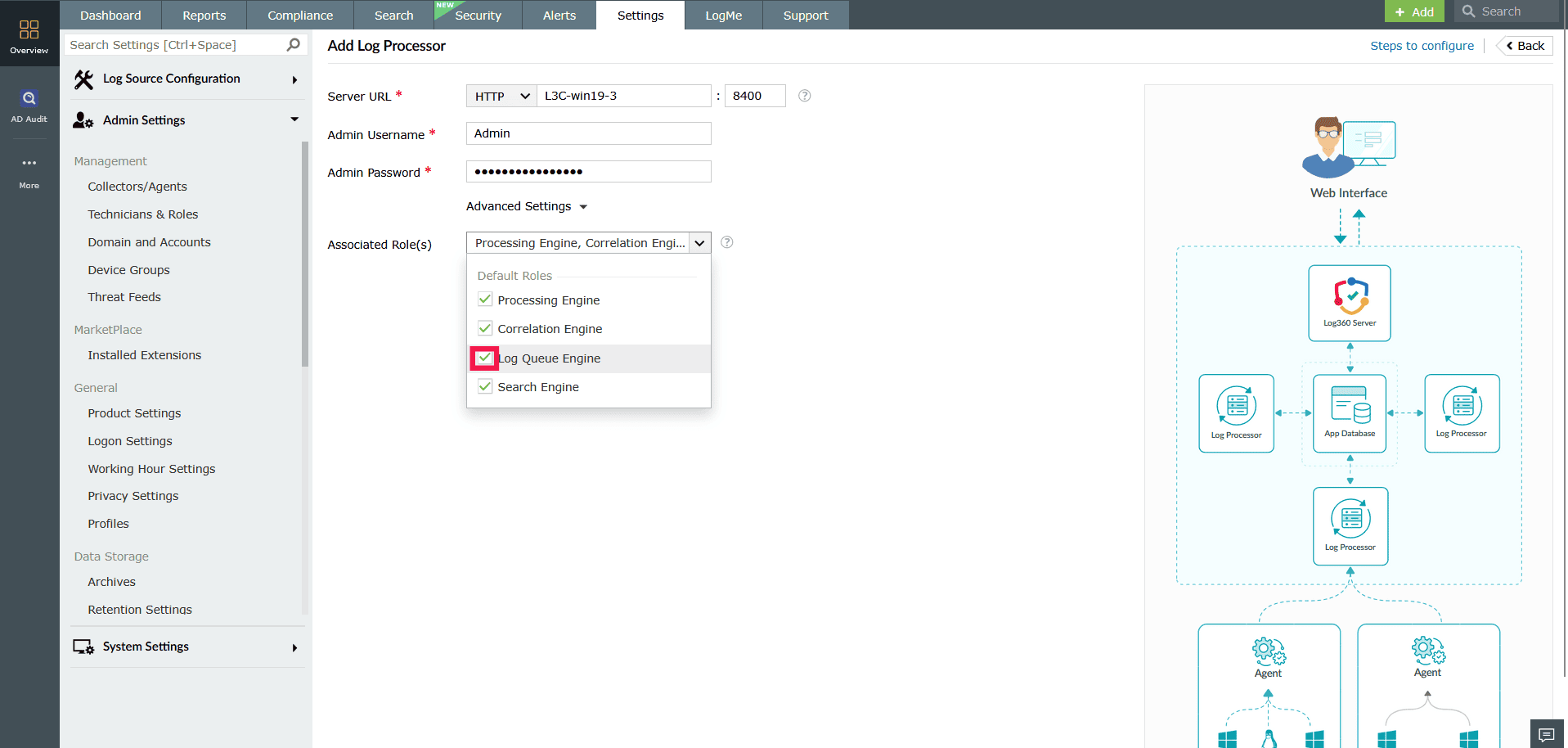Open Technicians & Roles settings
This screenshot has height=748, width=1568.
pos(143,214)
